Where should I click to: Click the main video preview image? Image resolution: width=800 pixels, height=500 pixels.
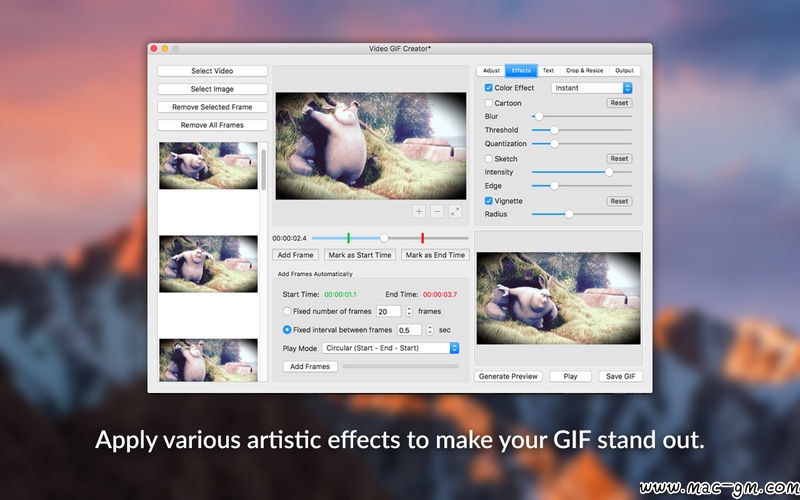371,146
